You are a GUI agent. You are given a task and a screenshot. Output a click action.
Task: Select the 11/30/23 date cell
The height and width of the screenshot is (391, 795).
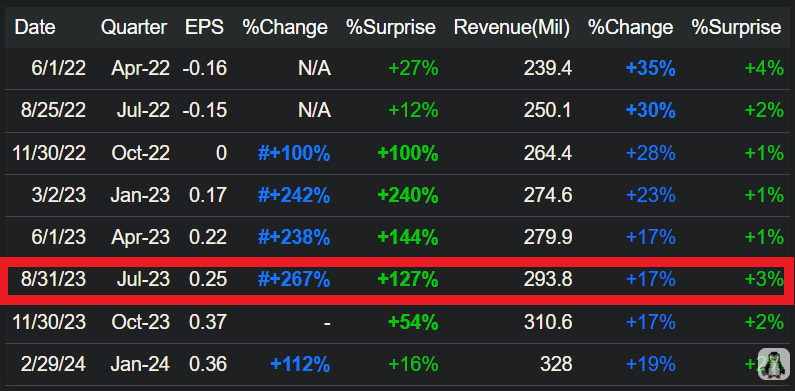pyautogui.click(x=49, y=322)
